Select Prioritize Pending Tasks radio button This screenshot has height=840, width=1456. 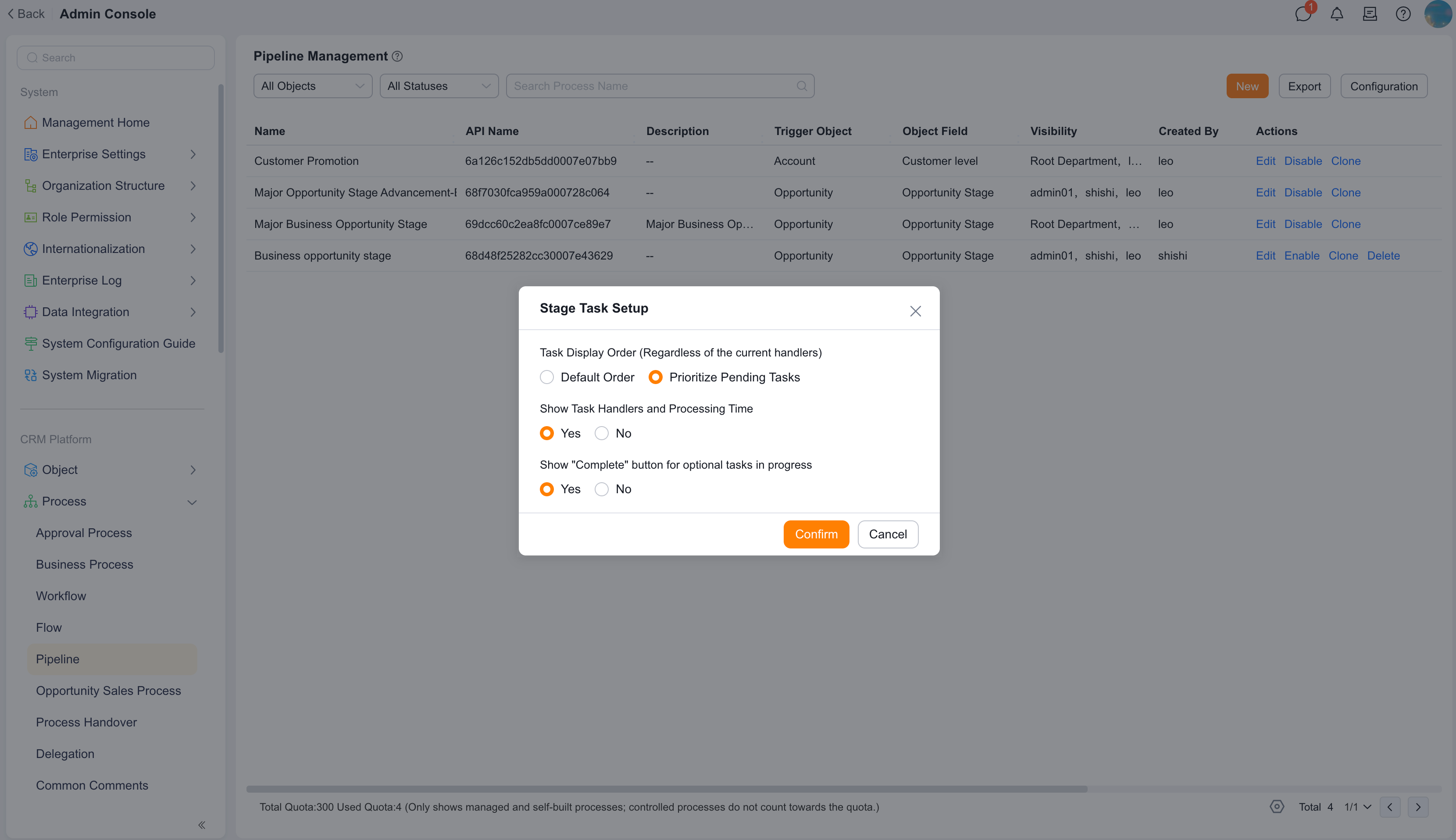tap(655, 377)
